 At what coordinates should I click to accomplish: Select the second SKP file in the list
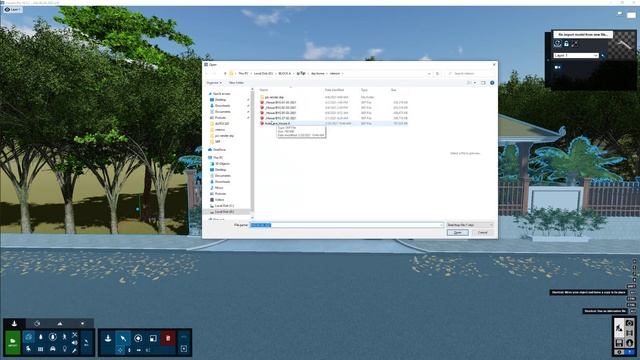click(x=334, y=108)
